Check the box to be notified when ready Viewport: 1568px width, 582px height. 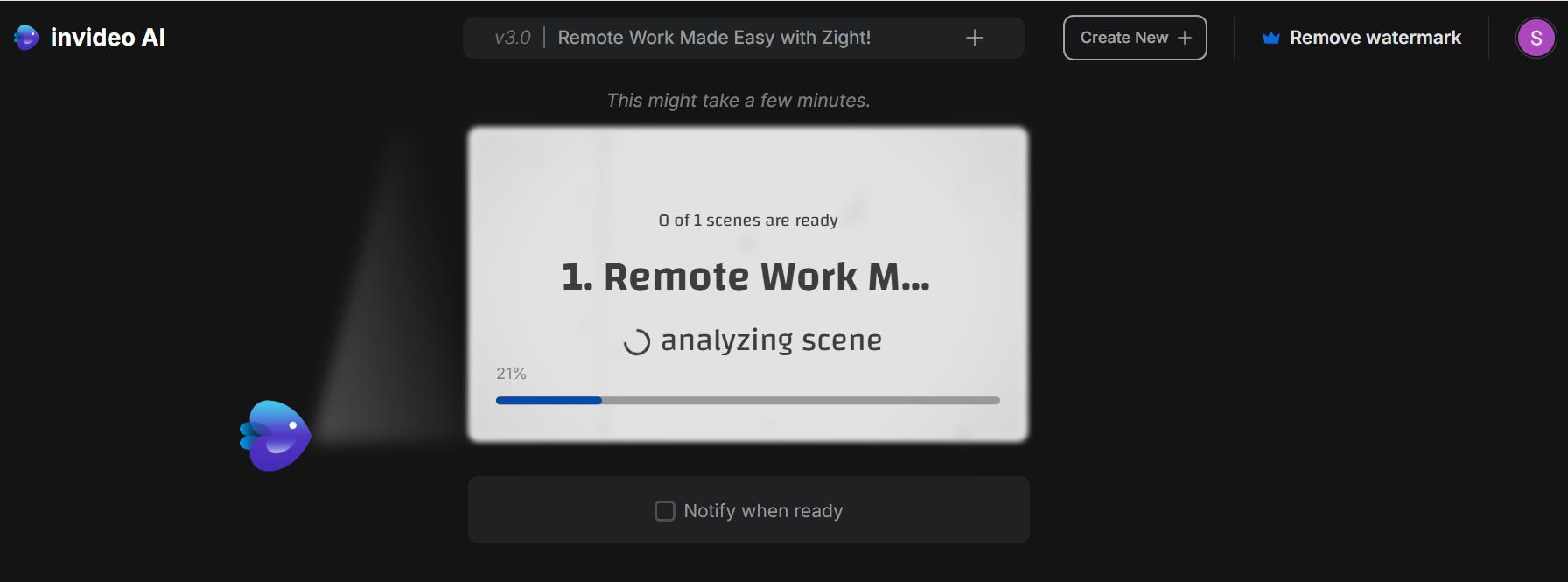(x=664, y=510)
